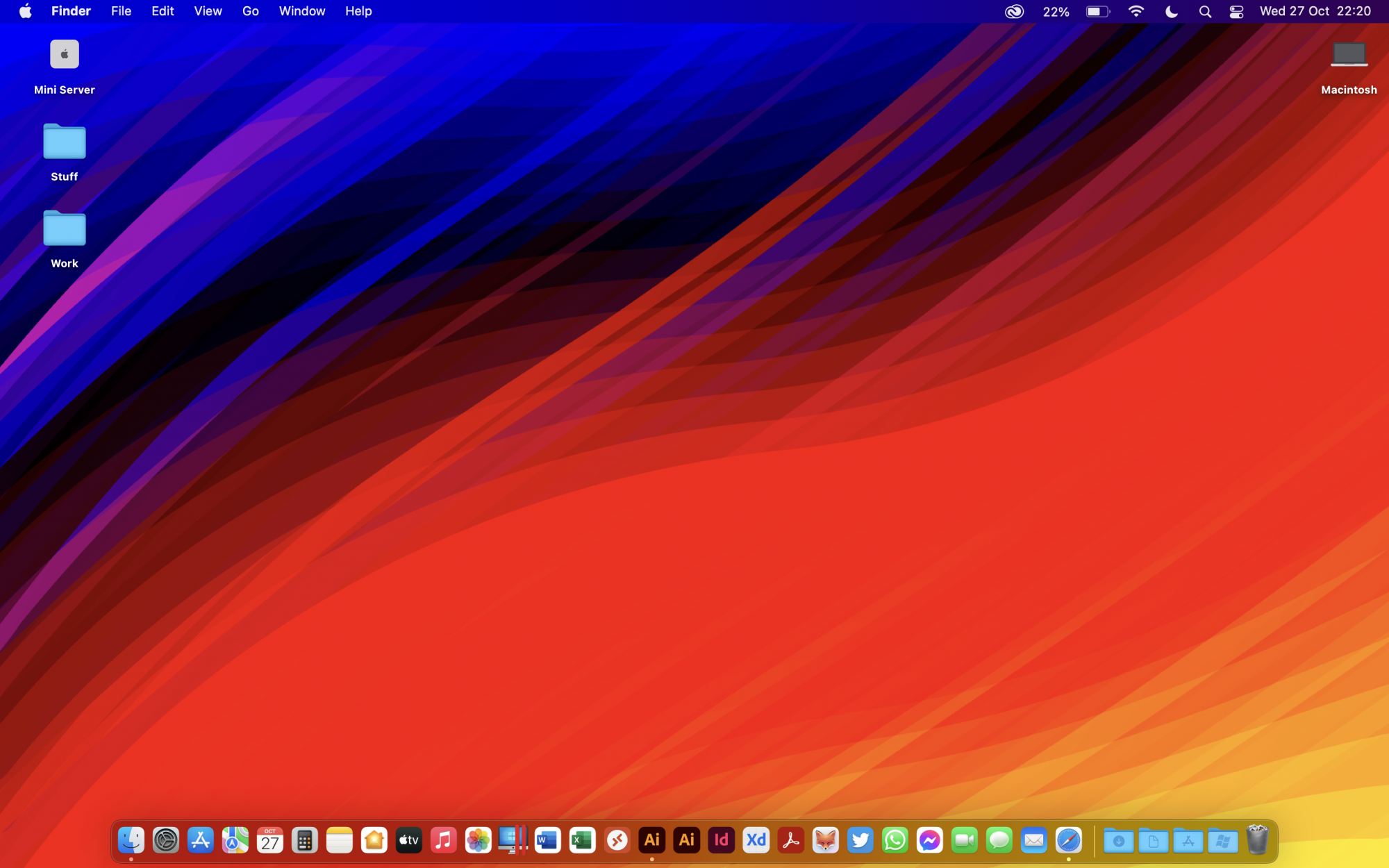Open the Apple menu
The height and width of the screenshot is (868, 1389).
pyautogui.click(x=25, y=11)
